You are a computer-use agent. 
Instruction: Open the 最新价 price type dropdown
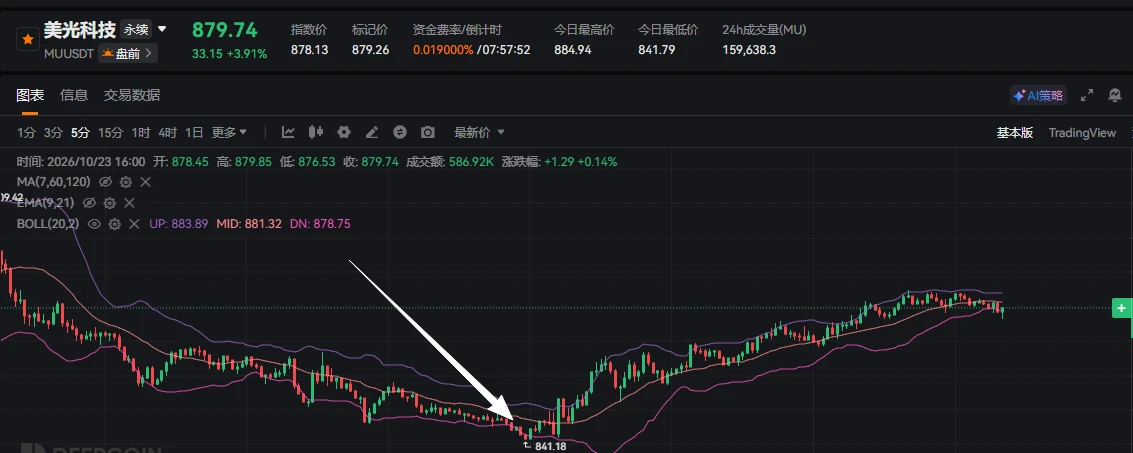coord(479,132)
